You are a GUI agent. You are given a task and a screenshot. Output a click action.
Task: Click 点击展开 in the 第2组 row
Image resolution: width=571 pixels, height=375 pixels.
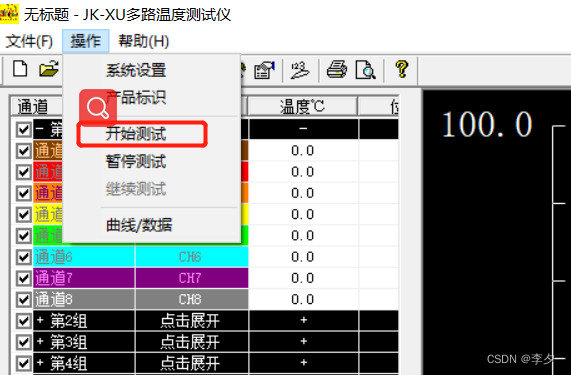pyautogui.click(x=190, y=321)
